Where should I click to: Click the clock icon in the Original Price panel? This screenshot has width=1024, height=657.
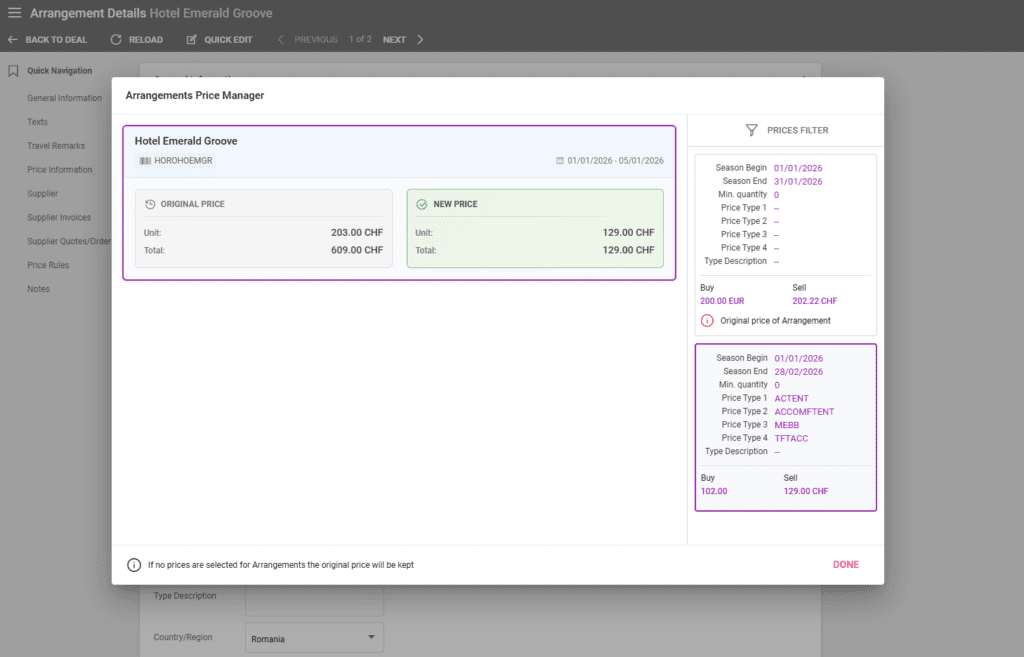150,204
